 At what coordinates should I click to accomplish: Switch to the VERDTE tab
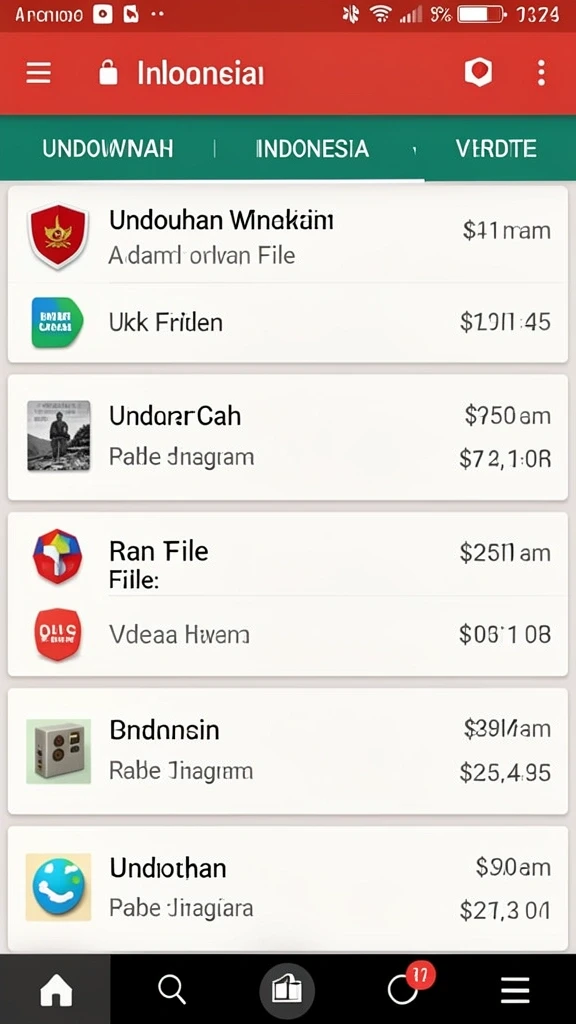(x=496, y=149)
